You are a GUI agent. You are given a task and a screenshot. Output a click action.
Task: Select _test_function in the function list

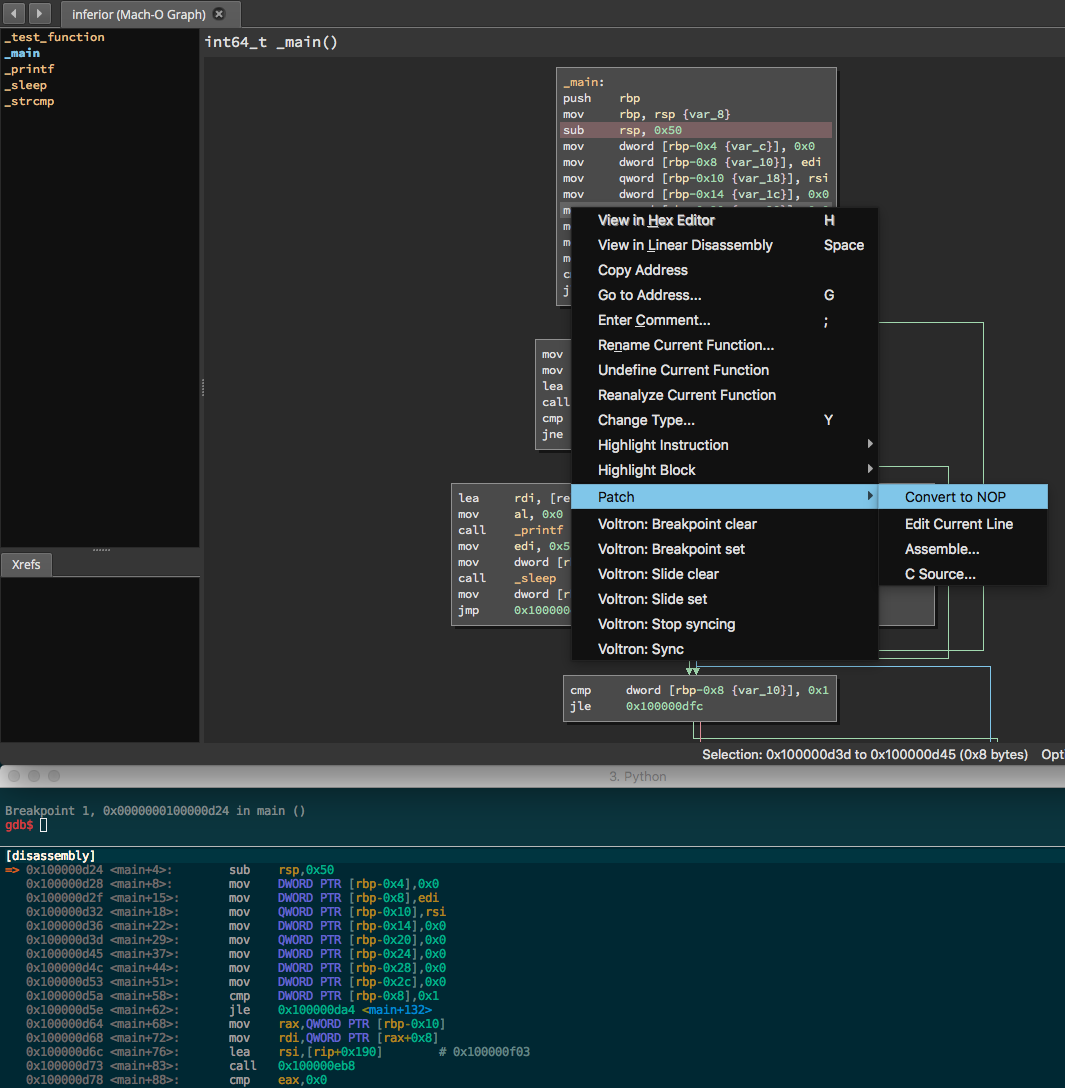click(x=54, y=37)
